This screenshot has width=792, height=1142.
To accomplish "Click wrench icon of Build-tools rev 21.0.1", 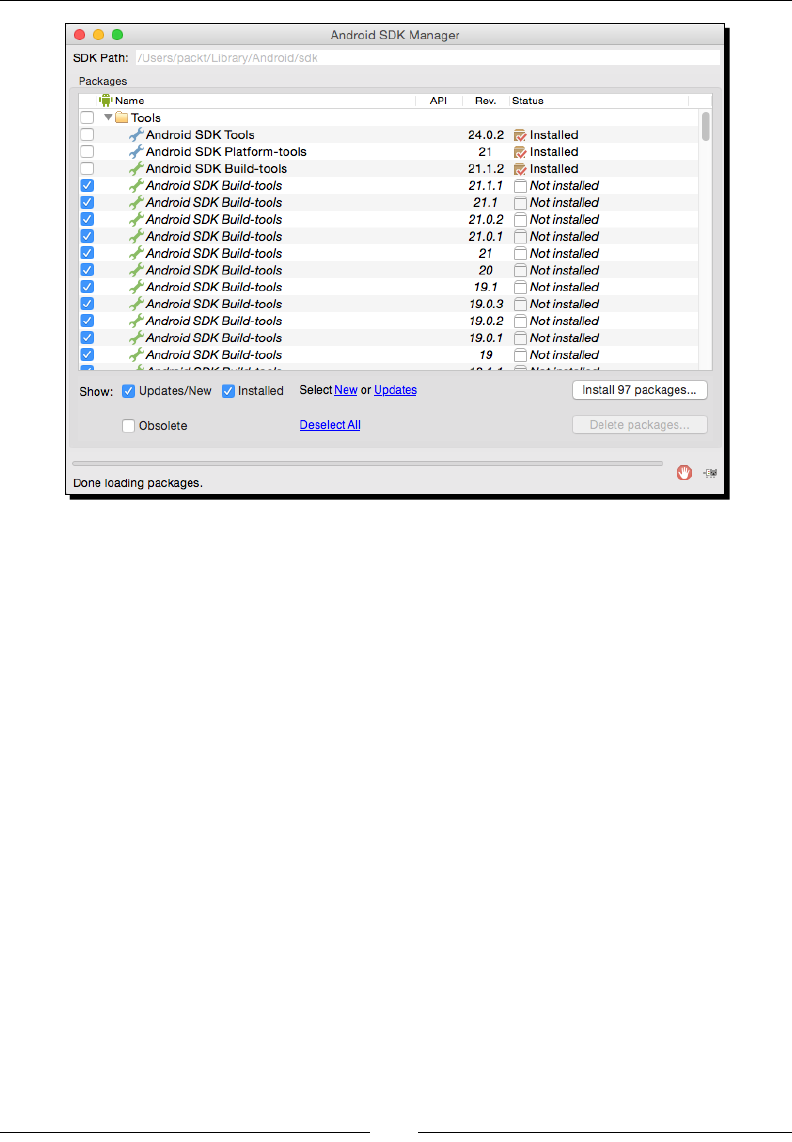I will 136,236.
